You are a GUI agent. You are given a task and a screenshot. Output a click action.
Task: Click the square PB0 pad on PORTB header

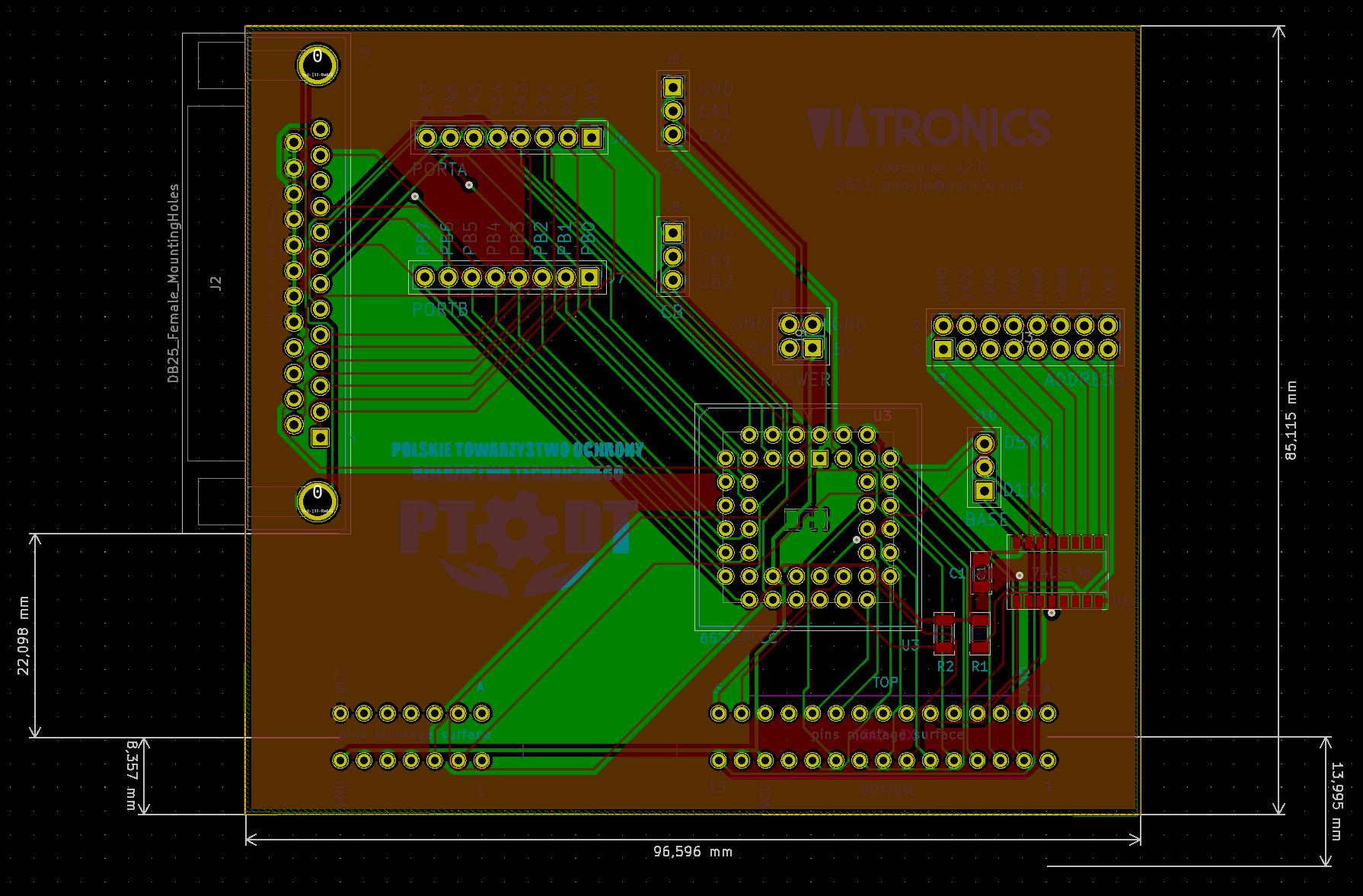(589, 277)
